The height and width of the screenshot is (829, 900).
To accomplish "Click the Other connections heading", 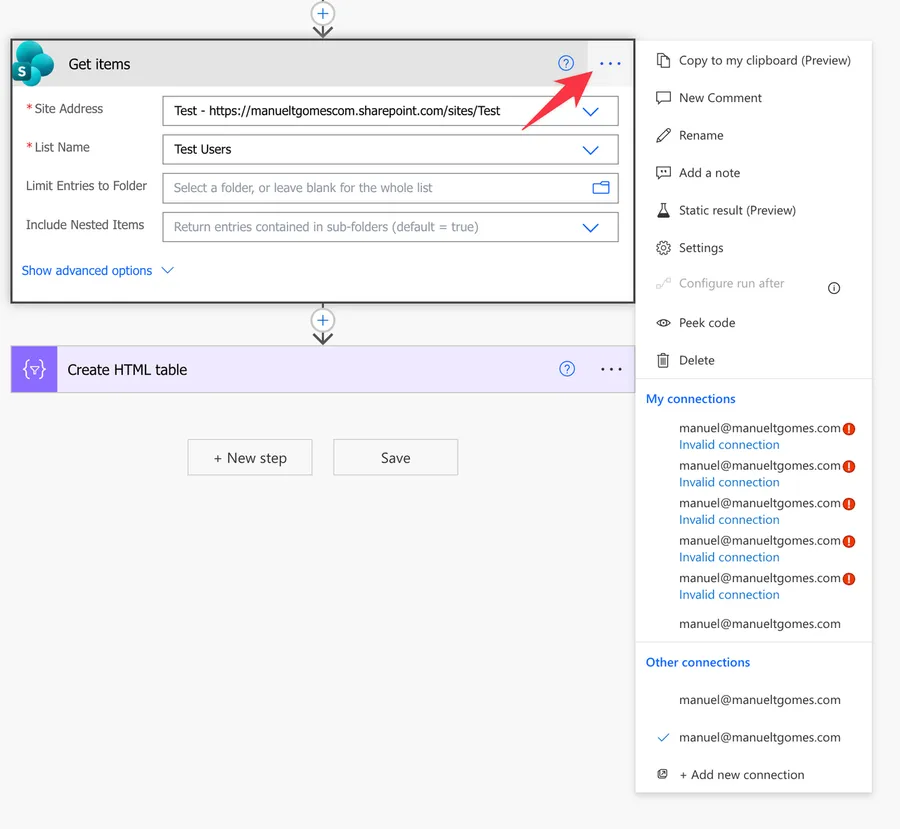I will click(698, 663).
